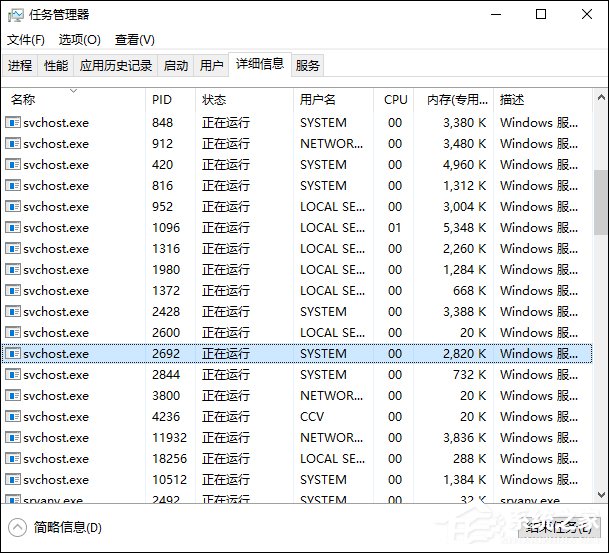Sort by the 名称 column header
This screenshot has width=609, height=553.
[x=74, y=99]
